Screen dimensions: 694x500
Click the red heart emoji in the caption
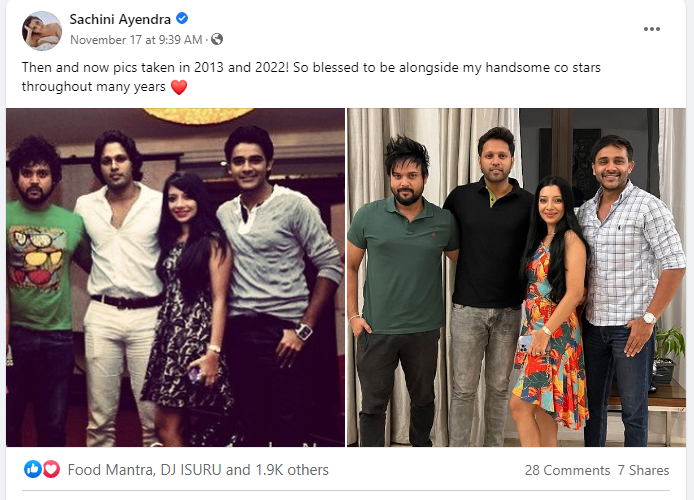[x=179, y=87]
